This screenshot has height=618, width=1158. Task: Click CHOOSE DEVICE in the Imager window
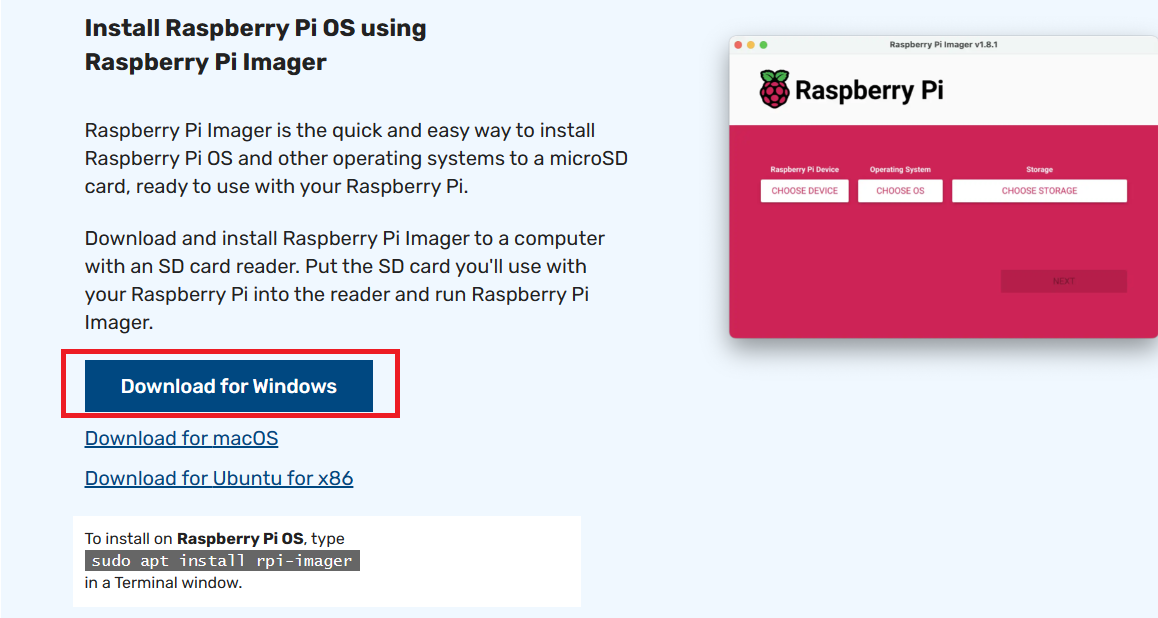tap(804, 190)
